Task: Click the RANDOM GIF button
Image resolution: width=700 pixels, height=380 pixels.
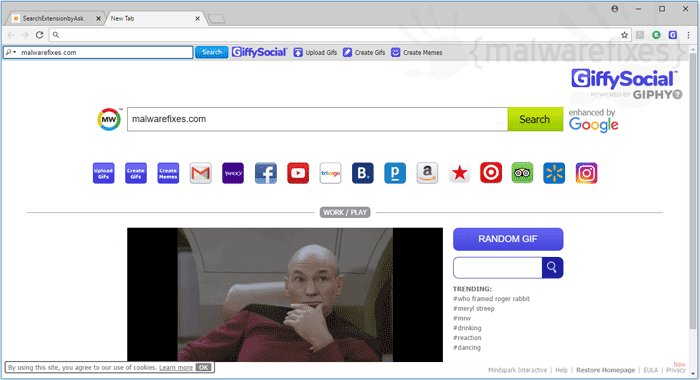Action: coord(508,239)
